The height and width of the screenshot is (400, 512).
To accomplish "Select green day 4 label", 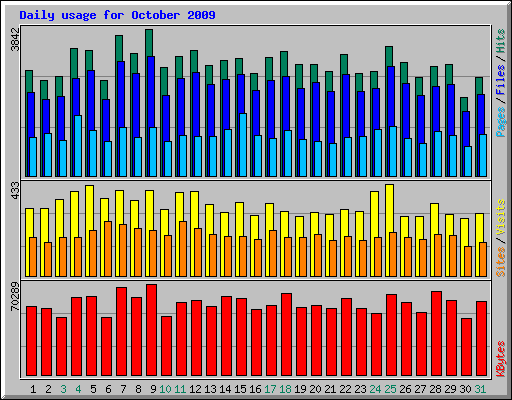I will 78,389.
